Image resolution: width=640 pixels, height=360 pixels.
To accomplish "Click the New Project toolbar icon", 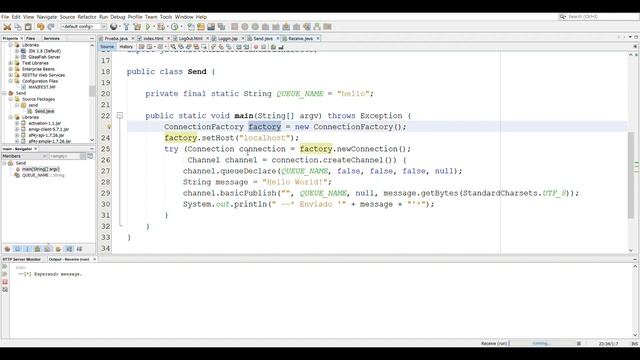I will pos(201,27).
